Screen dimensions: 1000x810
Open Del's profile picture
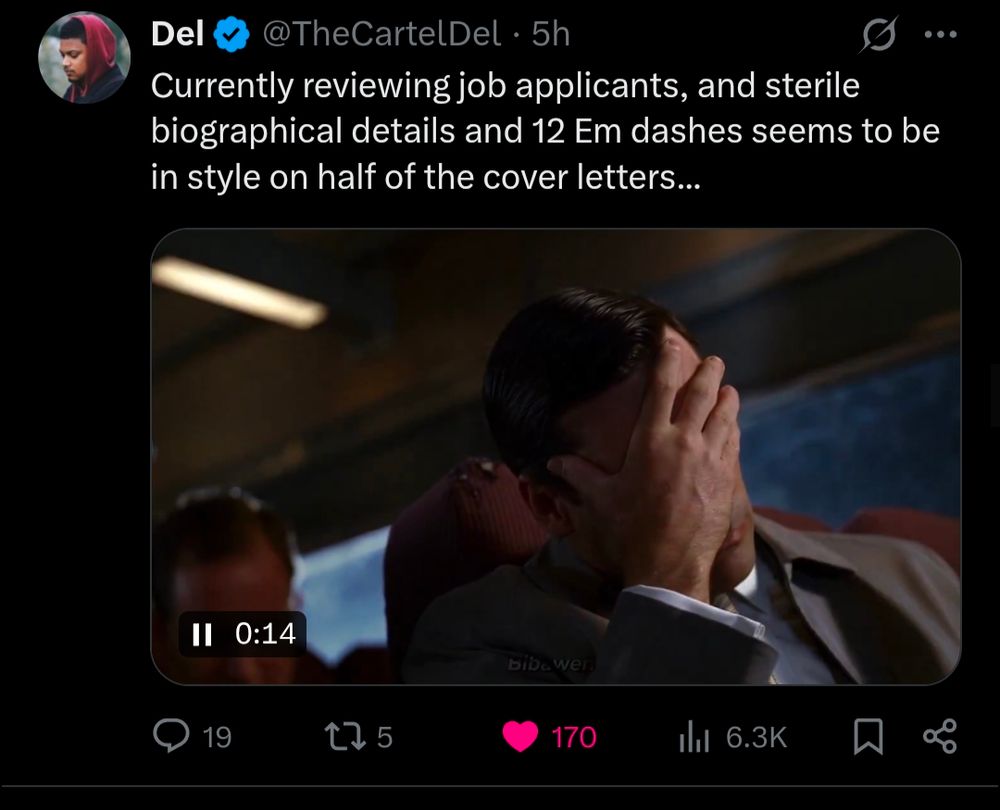click(x=85, y=57)
